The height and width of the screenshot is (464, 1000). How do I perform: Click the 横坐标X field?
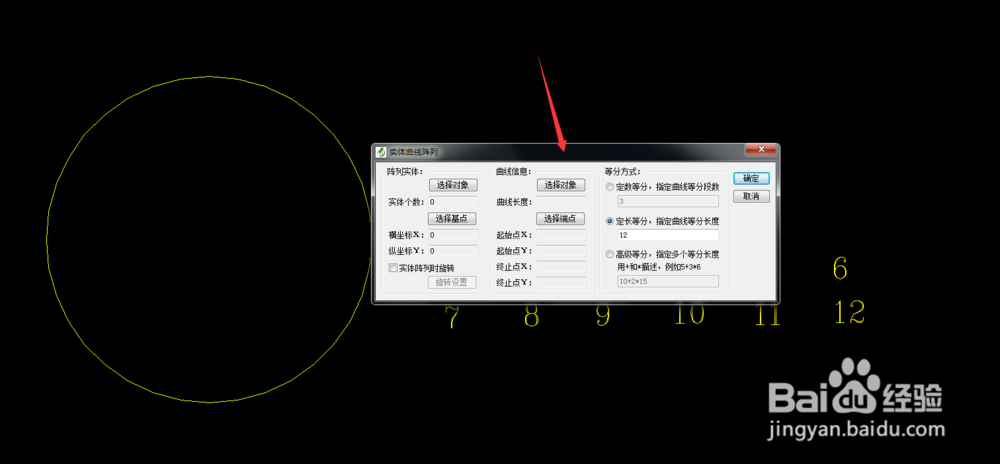click(453, 235)
